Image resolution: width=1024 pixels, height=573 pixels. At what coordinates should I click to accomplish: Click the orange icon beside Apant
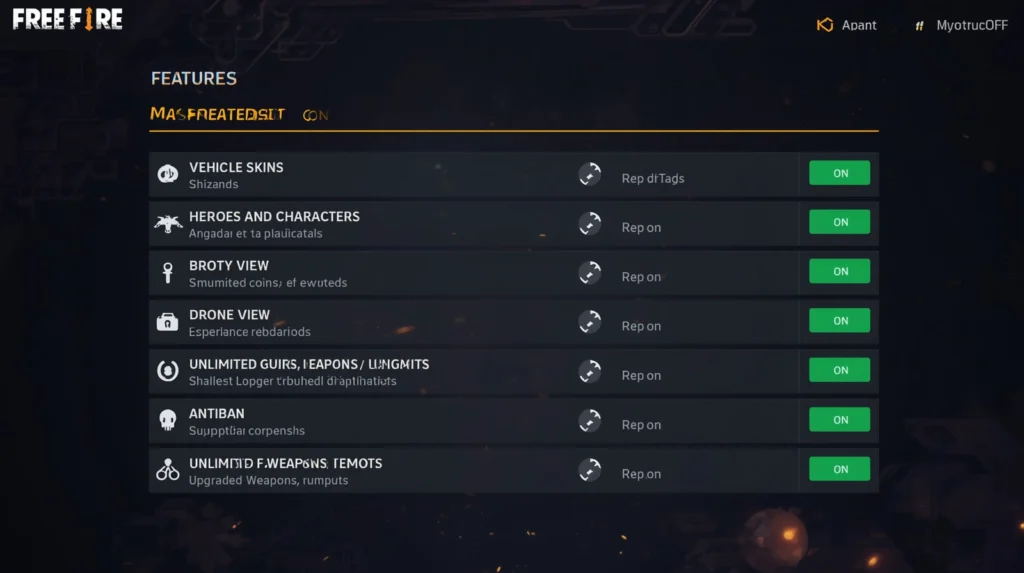(x=825, y=25)
